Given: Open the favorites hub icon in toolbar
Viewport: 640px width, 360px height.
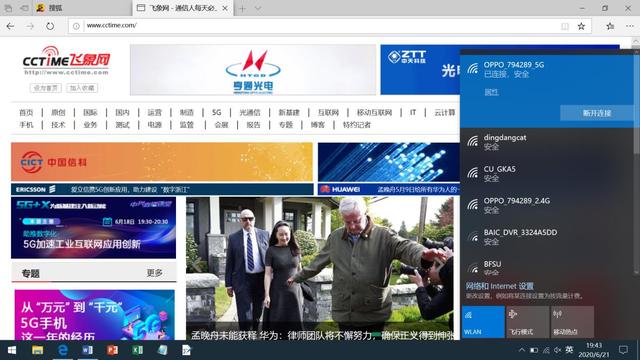Looking at the screenshot, I should click(610, 26).
